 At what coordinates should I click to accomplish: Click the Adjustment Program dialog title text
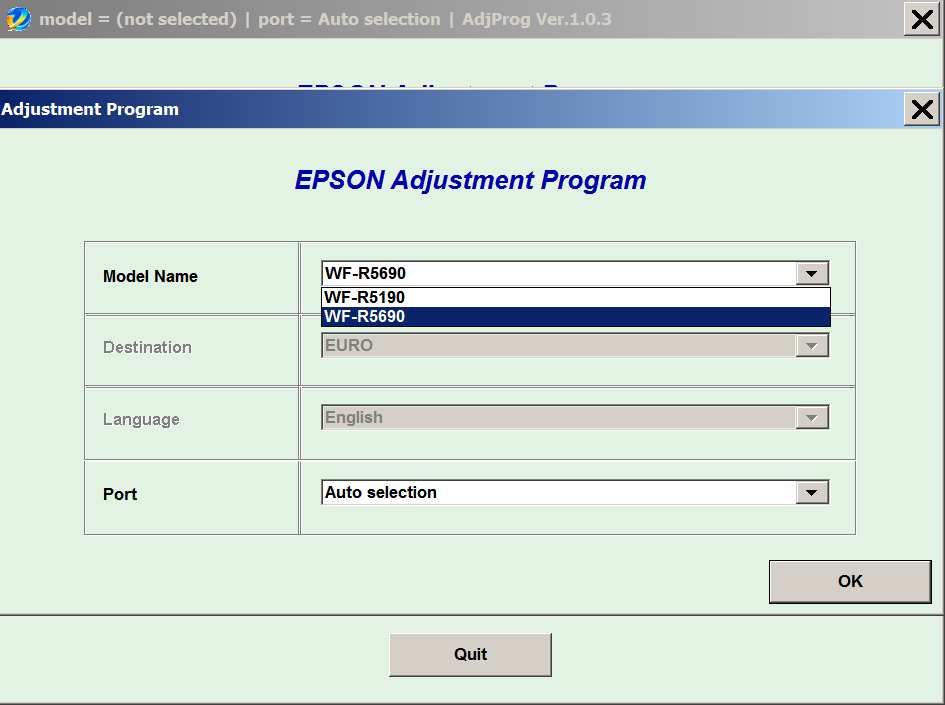[90, 109]
